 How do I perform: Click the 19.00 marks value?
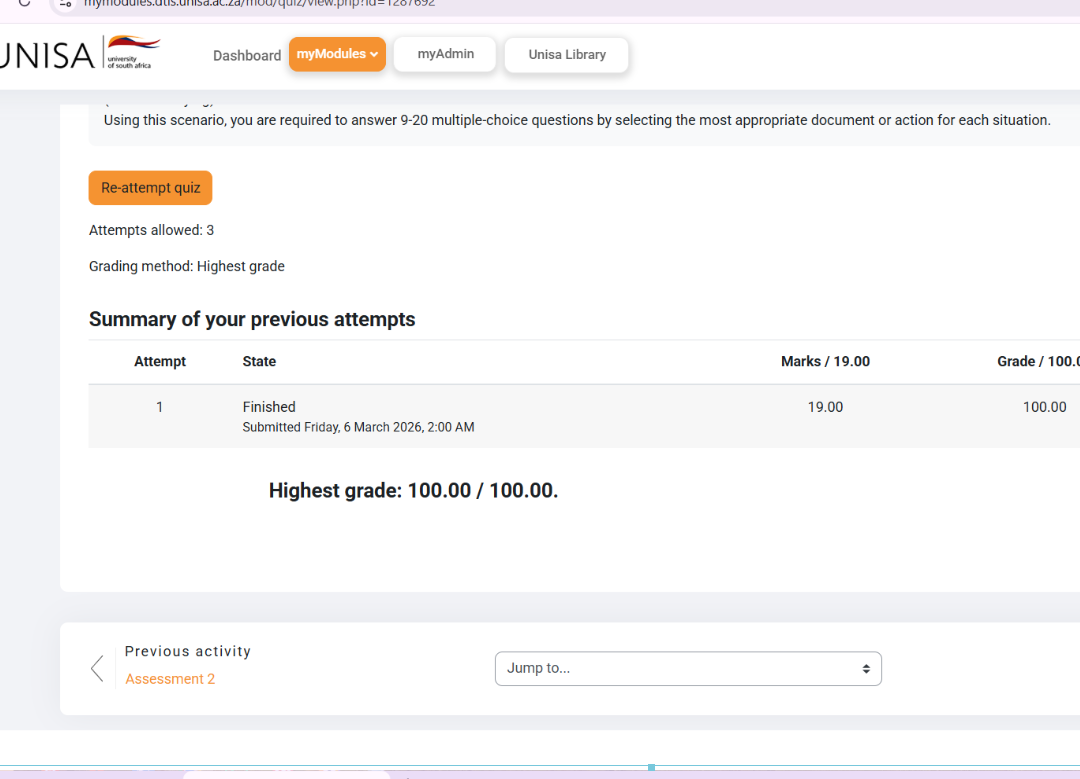[825, 407]
